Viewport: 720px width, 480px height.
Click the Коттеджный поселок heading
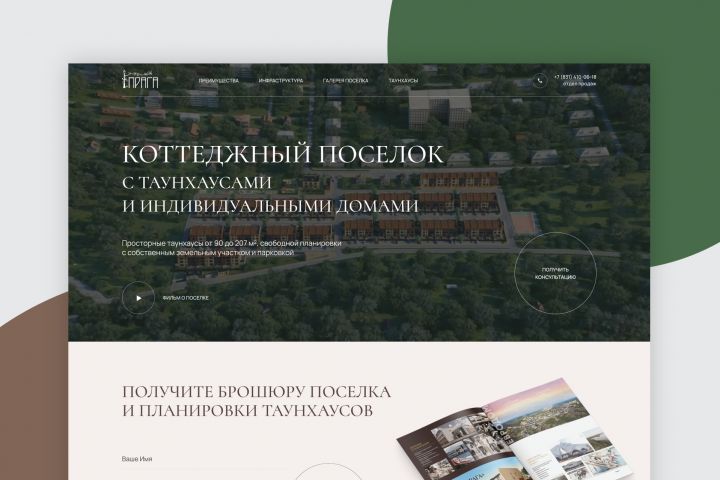coord(283,154)
